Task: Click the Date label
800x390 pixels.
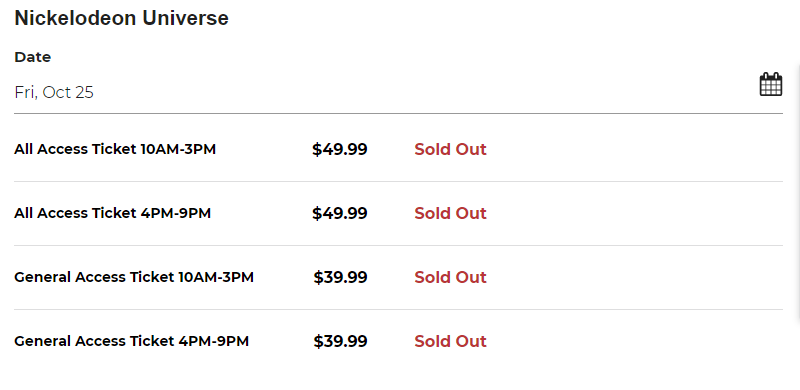Action: 33,57
